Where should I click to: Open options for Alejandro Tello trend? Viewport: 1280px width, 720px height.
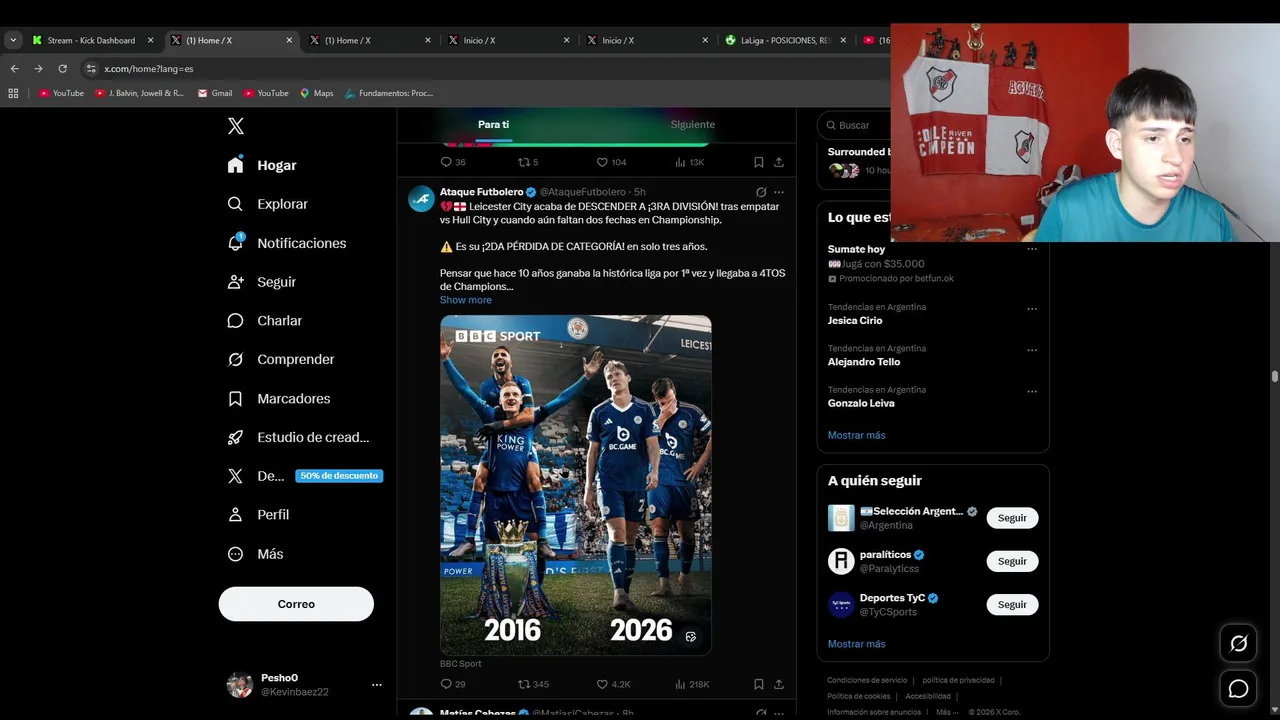click(1032, 349)
